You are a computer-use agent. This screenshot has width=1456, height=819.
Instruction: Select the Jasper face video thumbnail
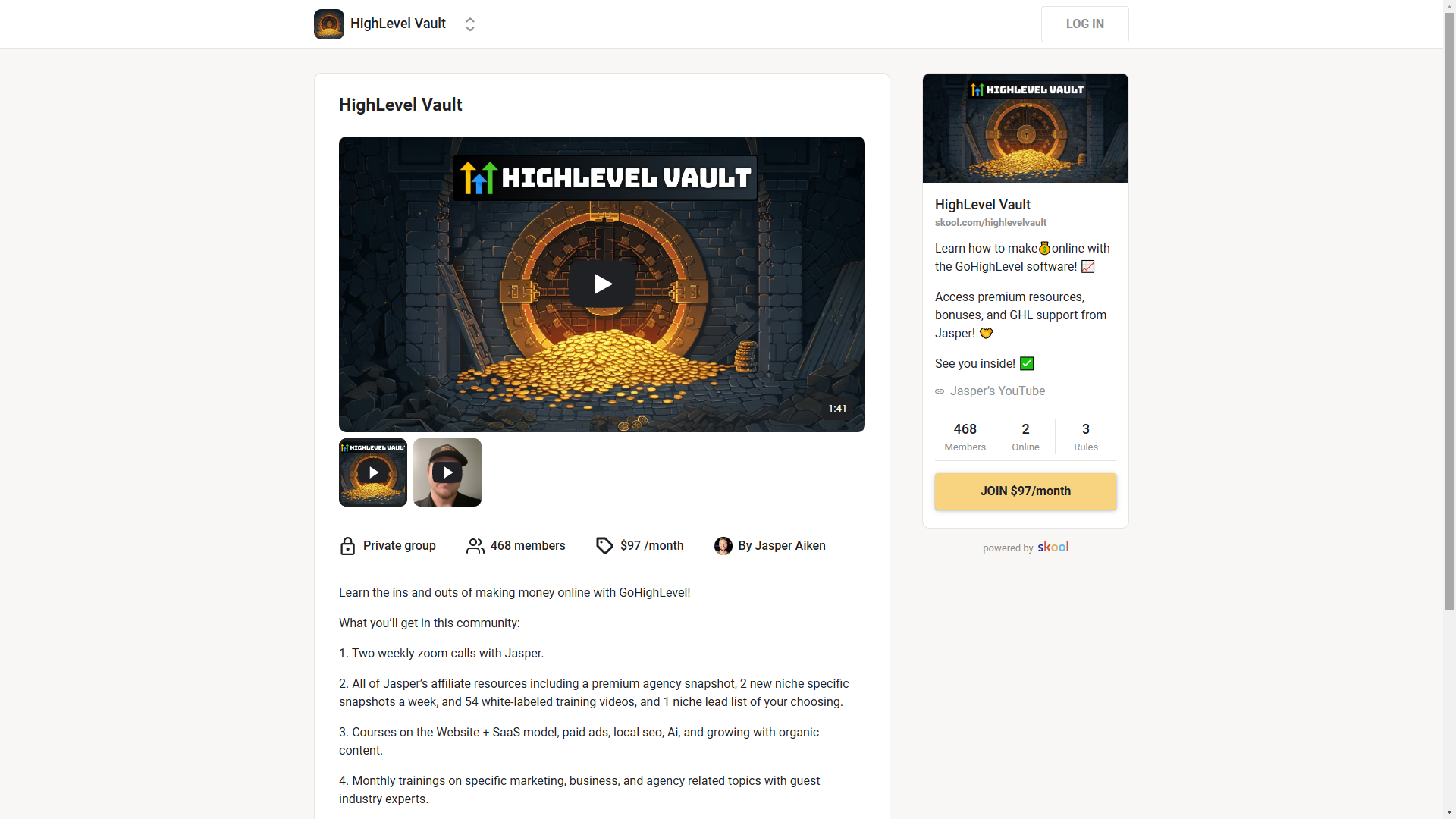tap(447, 472)
